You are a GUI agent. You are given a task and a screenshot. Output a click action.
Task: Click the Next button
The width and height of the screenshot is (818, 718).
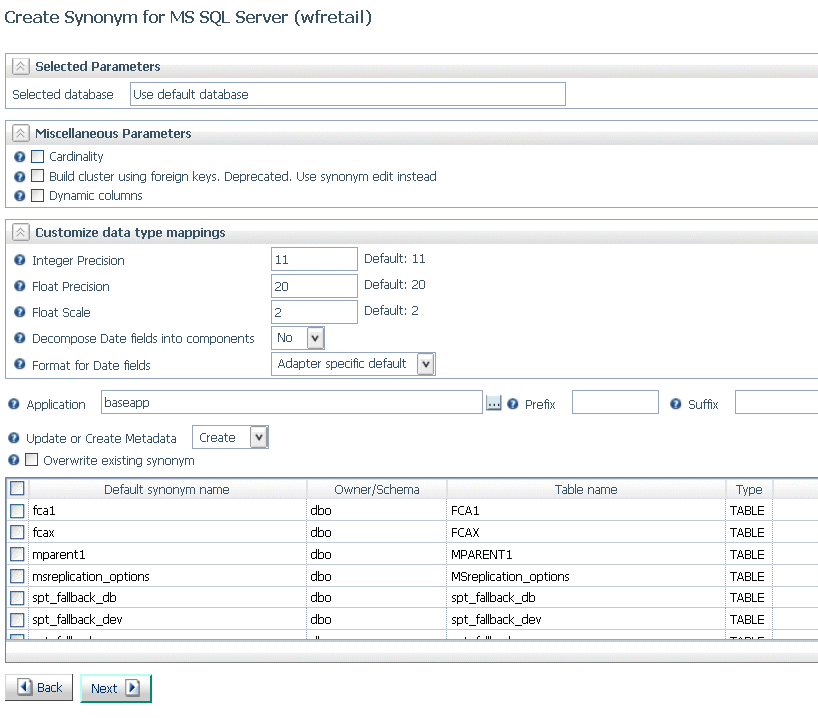116,688
